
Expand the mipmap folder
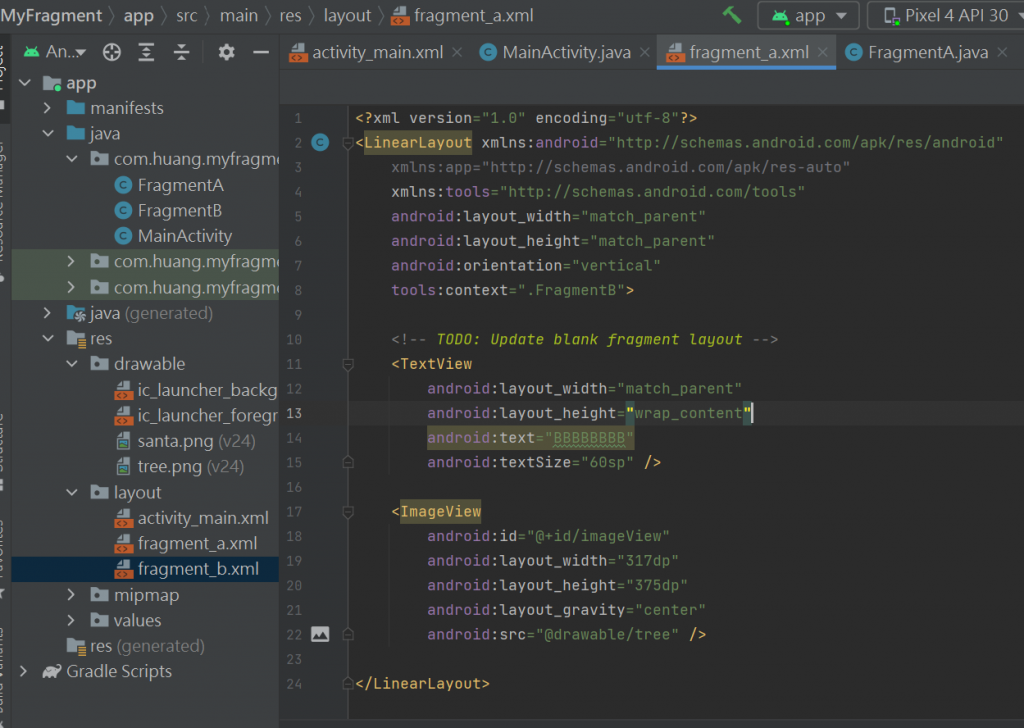tap(71, 594)
